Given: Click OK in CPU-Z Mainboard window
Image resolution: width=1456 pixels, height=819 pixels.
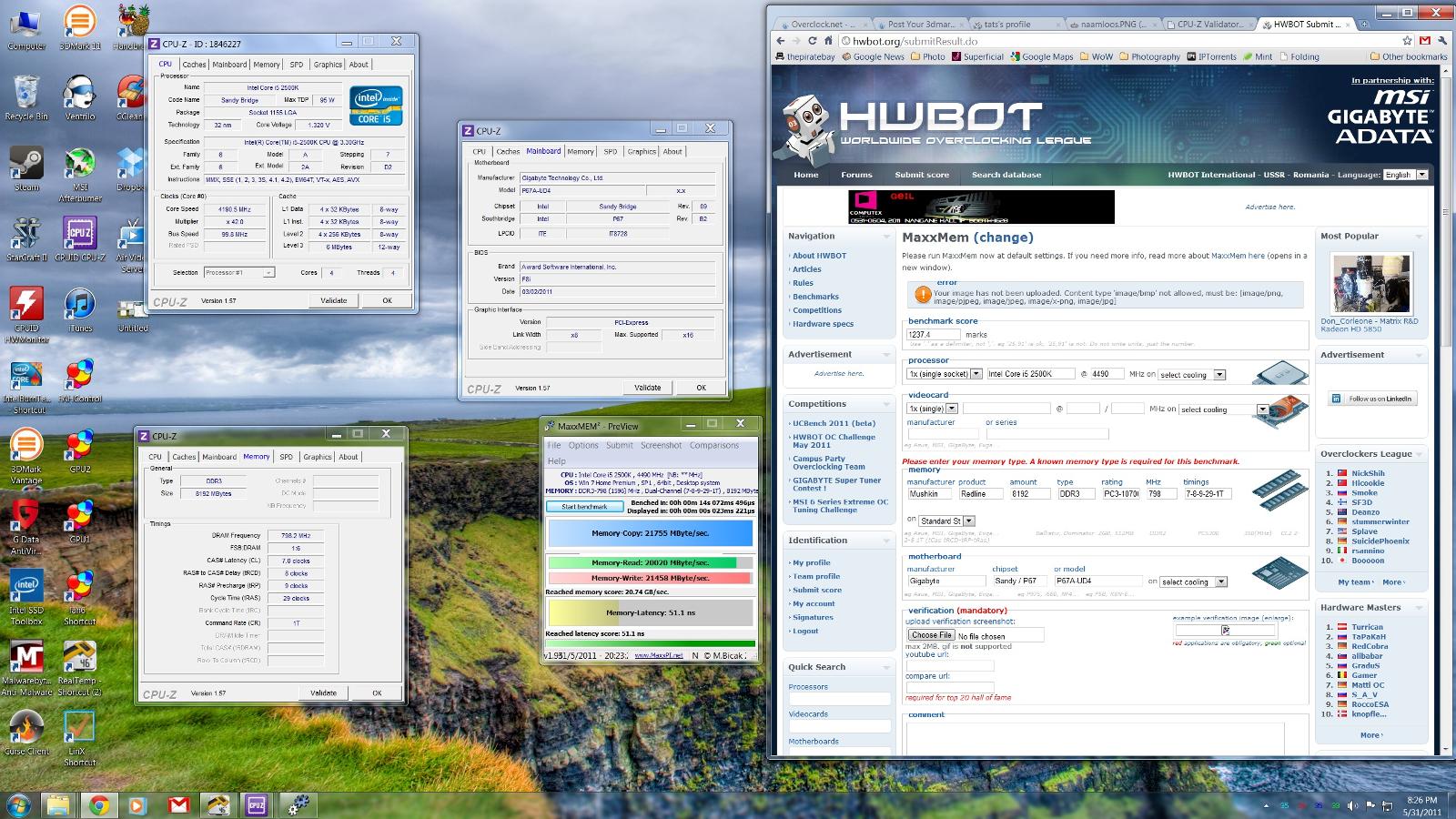Looking at the screenshot, I should click(701, 388).
